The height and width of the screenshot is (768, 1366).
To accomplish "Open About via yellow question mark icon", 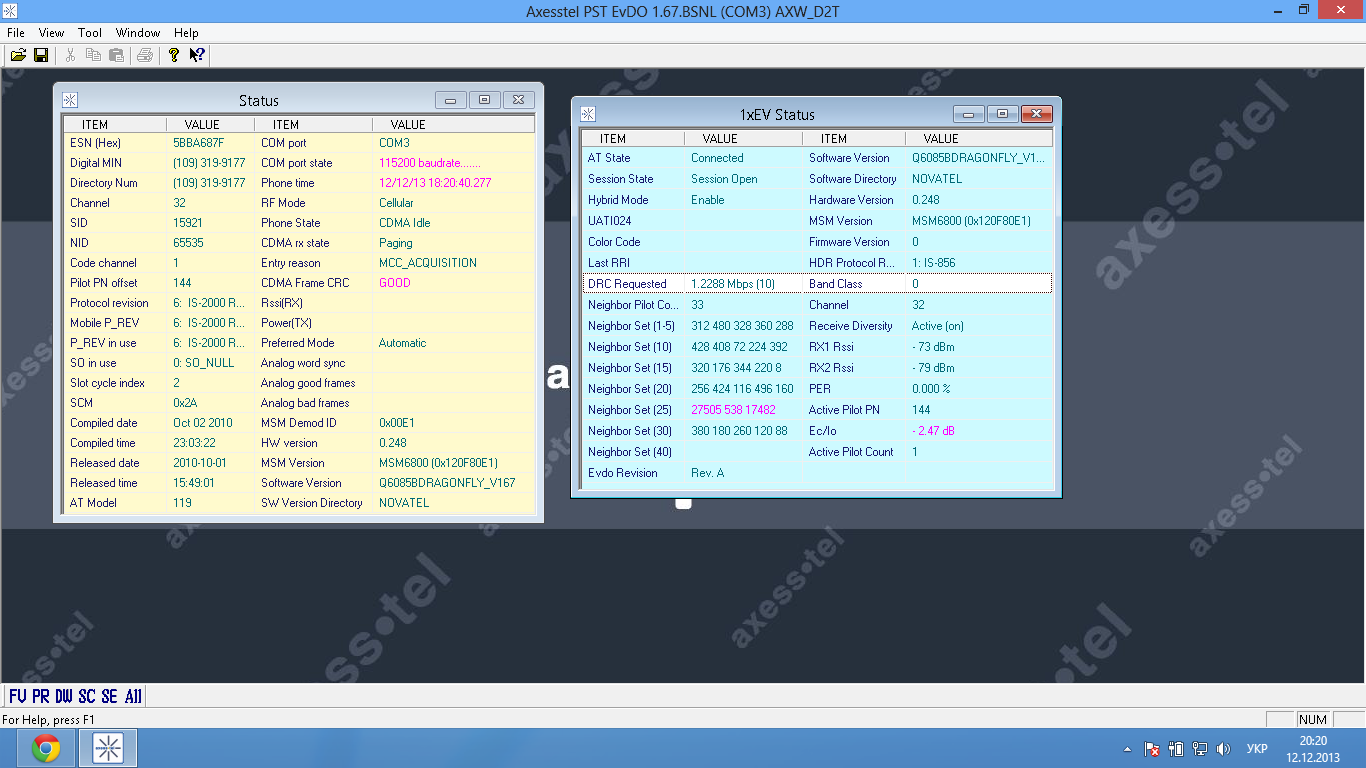I will tap(174, 55).
